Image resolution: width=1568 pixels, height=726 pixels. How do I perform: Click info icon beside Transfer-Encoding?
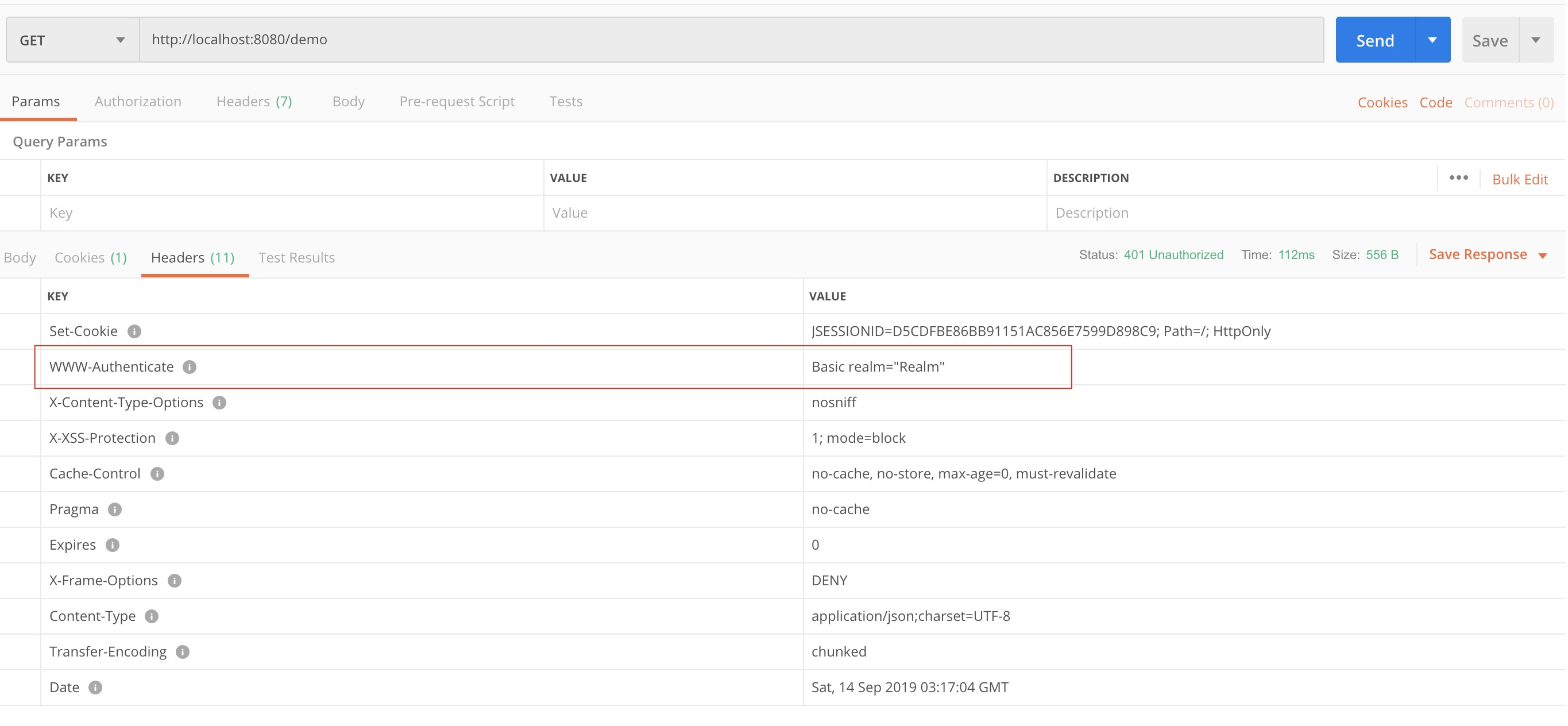pos(183,652)
